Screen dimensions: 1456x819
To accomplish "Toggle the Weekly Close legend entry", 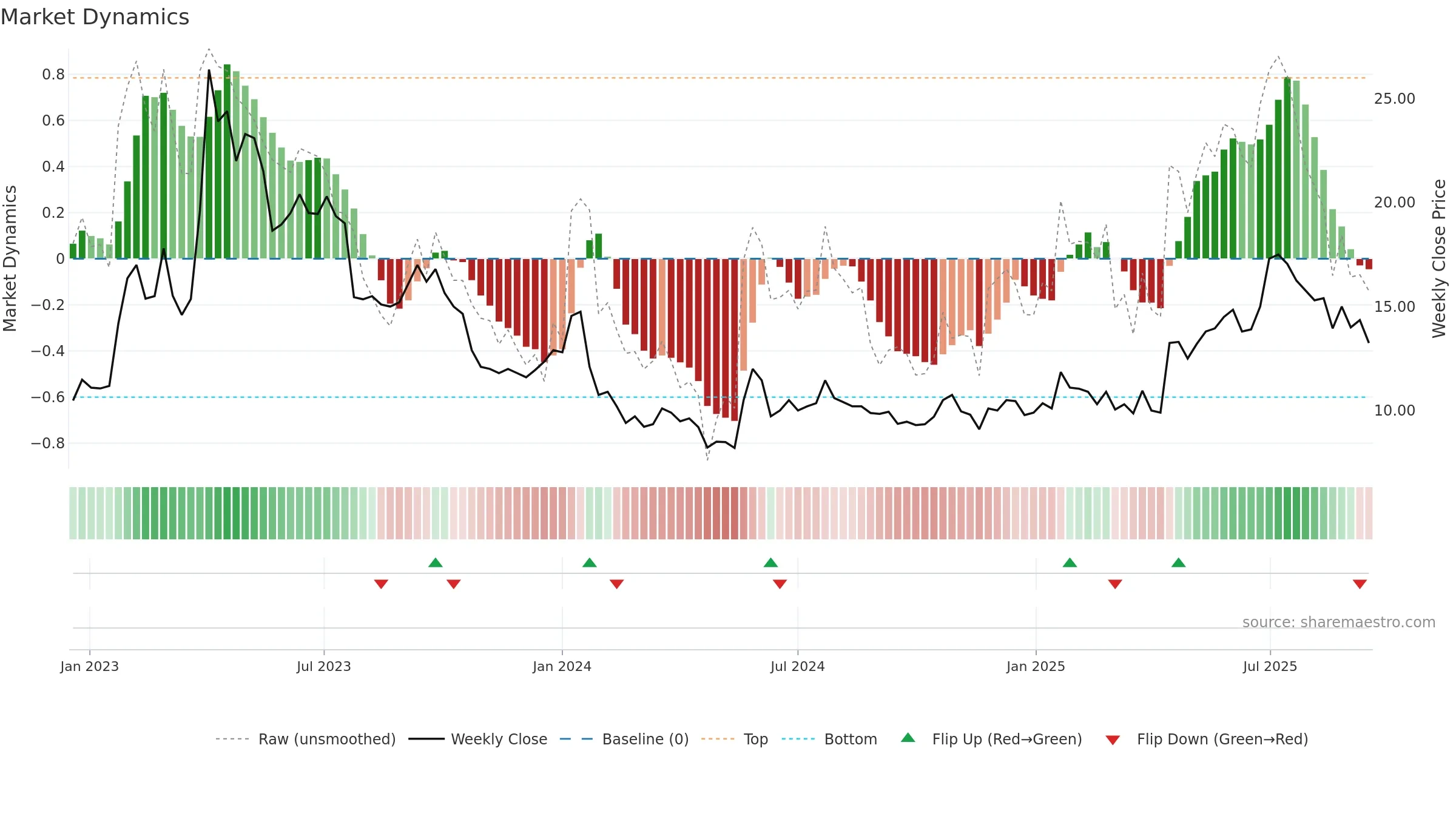I will tap(478, 739).
